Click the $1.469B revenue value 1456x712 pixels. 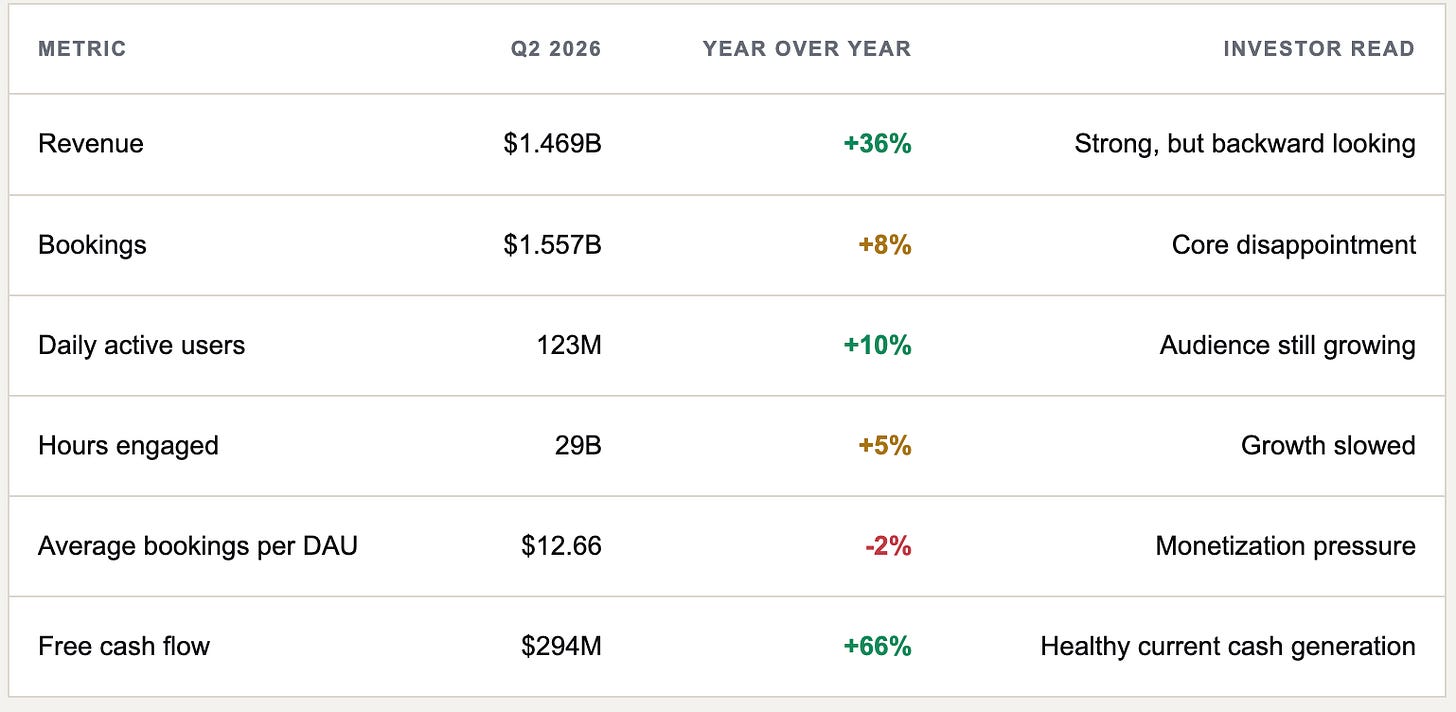tap(553, 144)
